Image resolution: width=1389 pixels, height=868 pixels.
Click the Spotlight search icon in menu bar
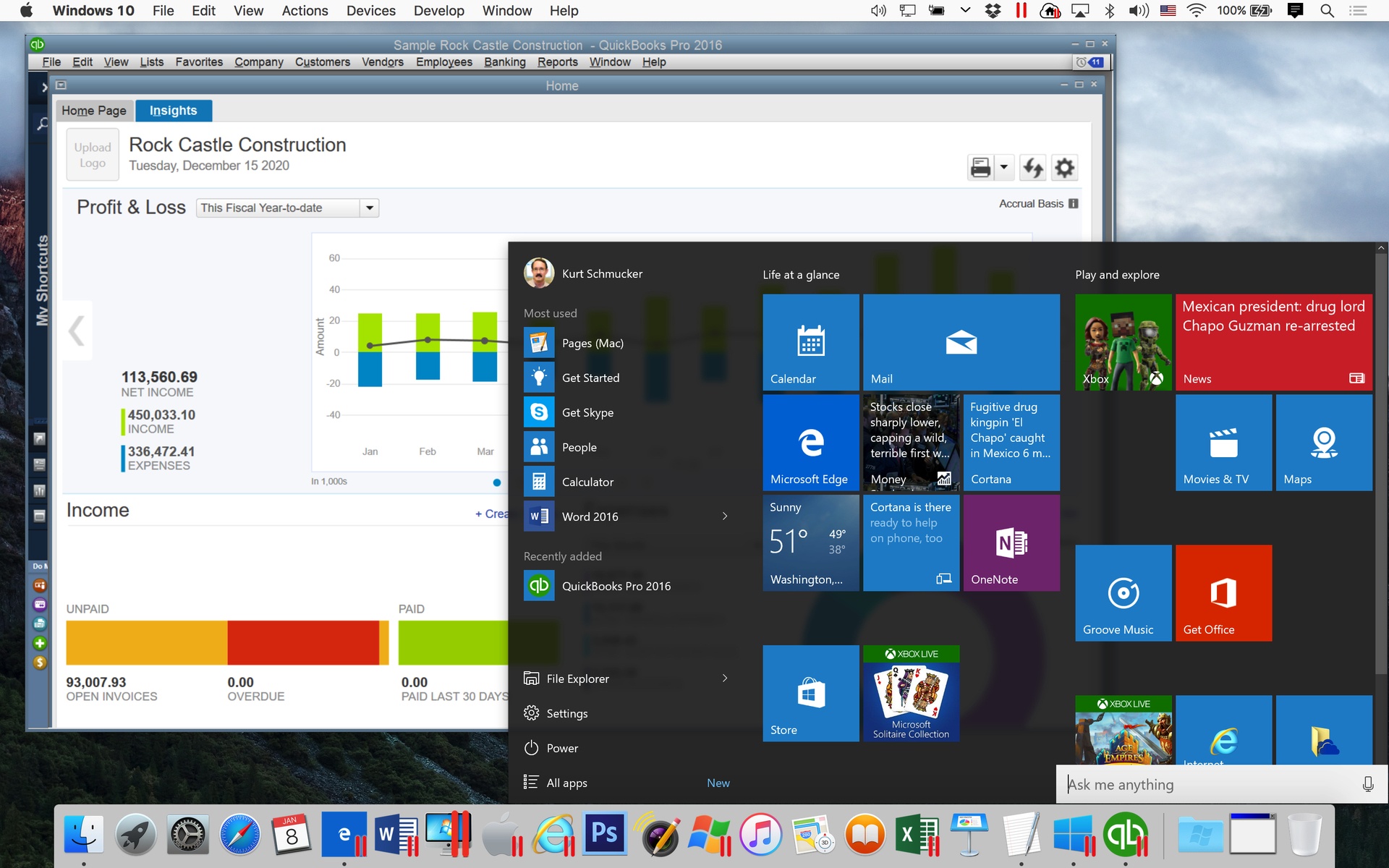pos(1327,11)
